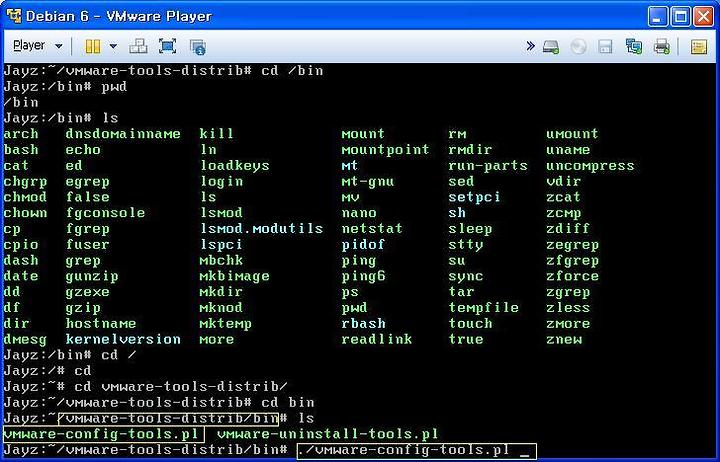Click the 'cd vmware-tools-distrib/' command line
Viewport: 720px width, 462px height.
181,387
